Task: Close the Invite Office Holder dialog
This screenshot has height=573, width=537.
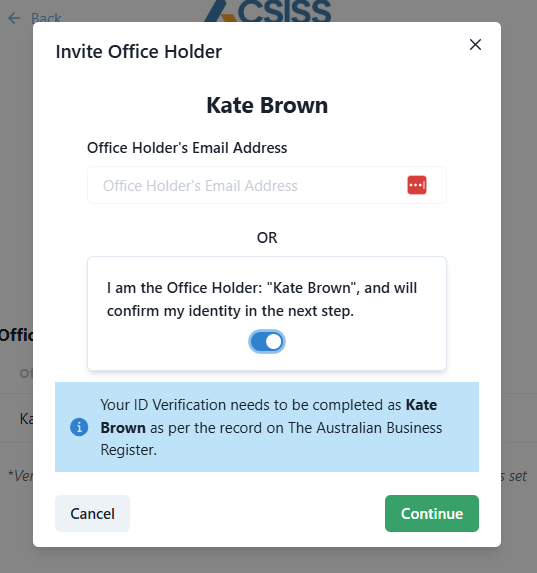Action: 475,45
